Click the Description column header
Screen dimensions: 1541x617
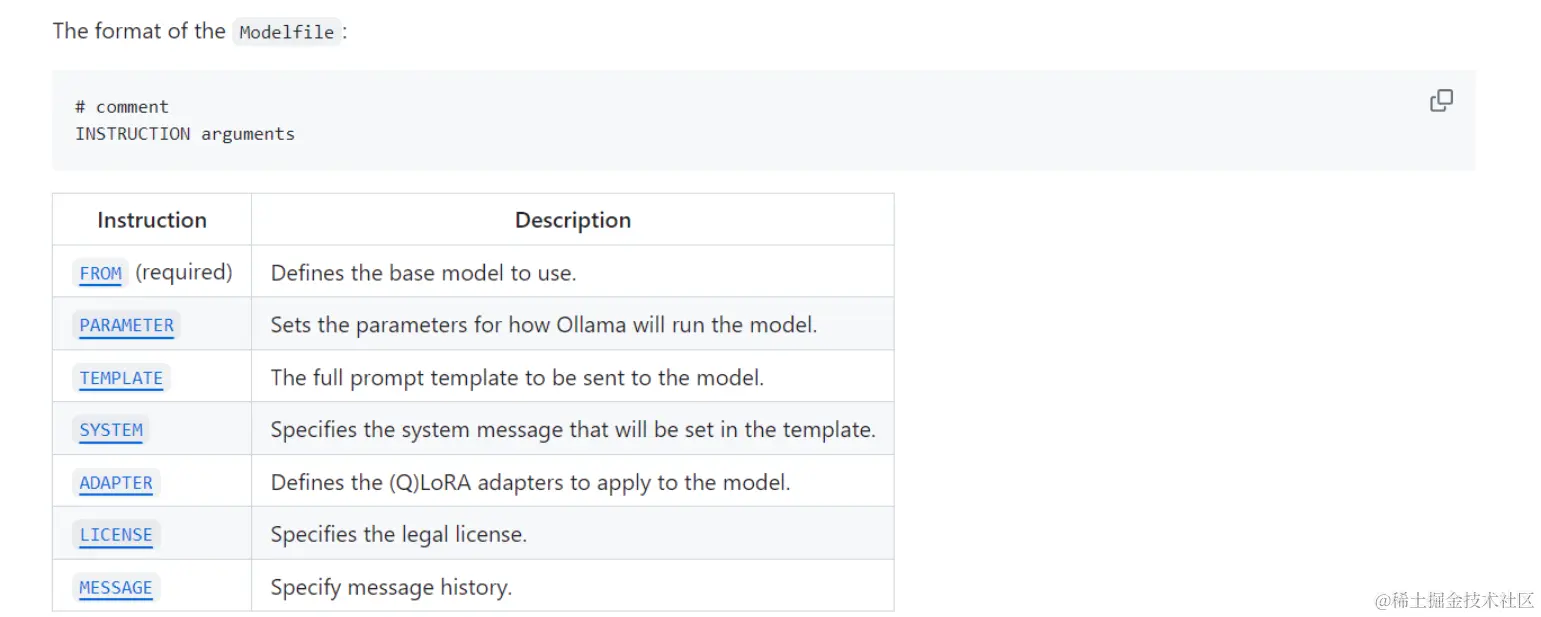coord(572,220)
